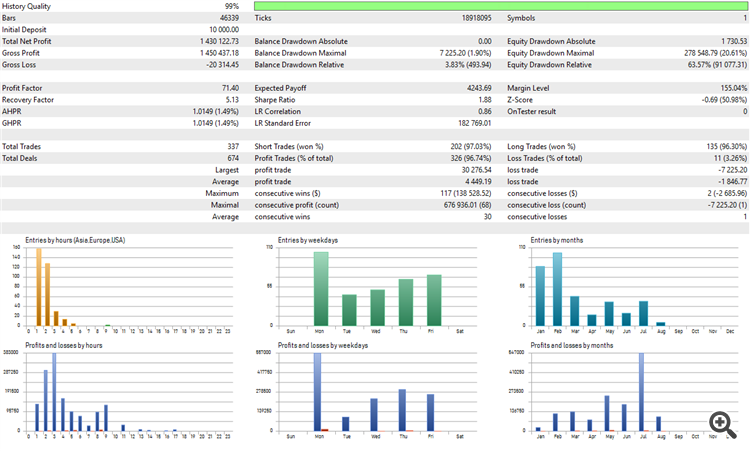Click the 'Profits and losses by months' chart title
750x451 pixels.
(572, 345)
